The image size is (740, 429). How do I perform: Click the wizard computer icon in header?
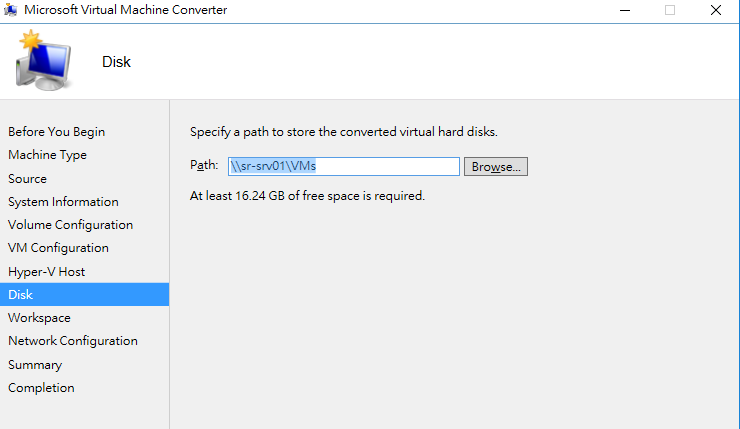(43, 60)
